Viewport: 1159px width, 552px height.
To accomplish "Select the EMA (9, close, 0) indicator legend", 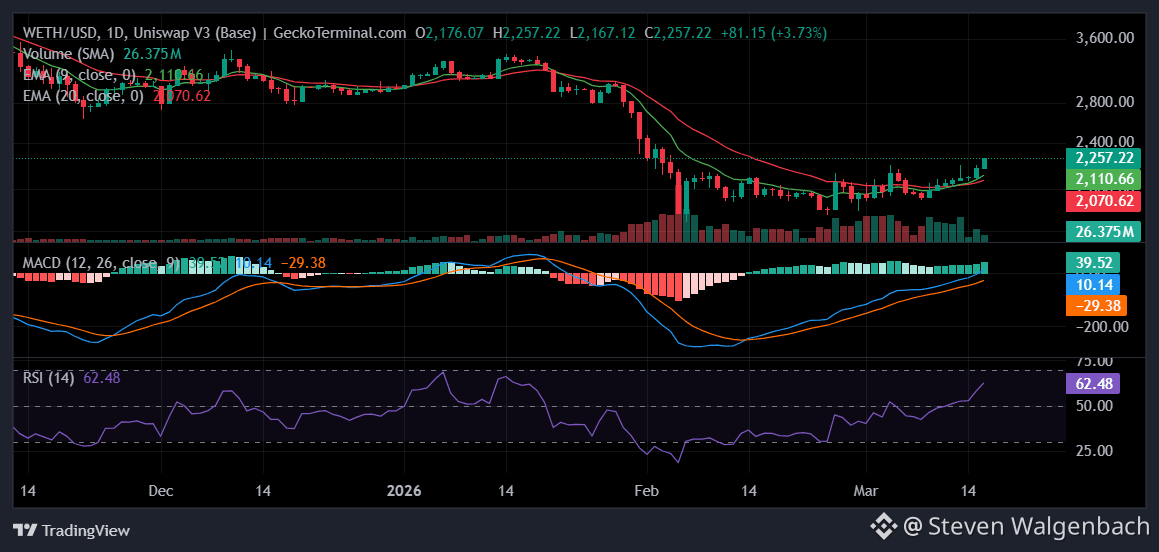I will [x=80, y=75].
